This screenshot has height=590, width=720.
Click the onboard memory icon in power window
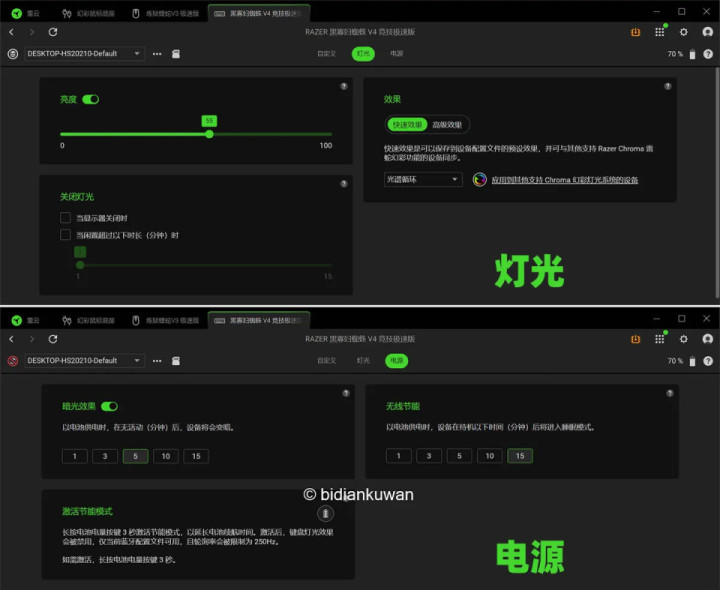click(x=176, y=361)
